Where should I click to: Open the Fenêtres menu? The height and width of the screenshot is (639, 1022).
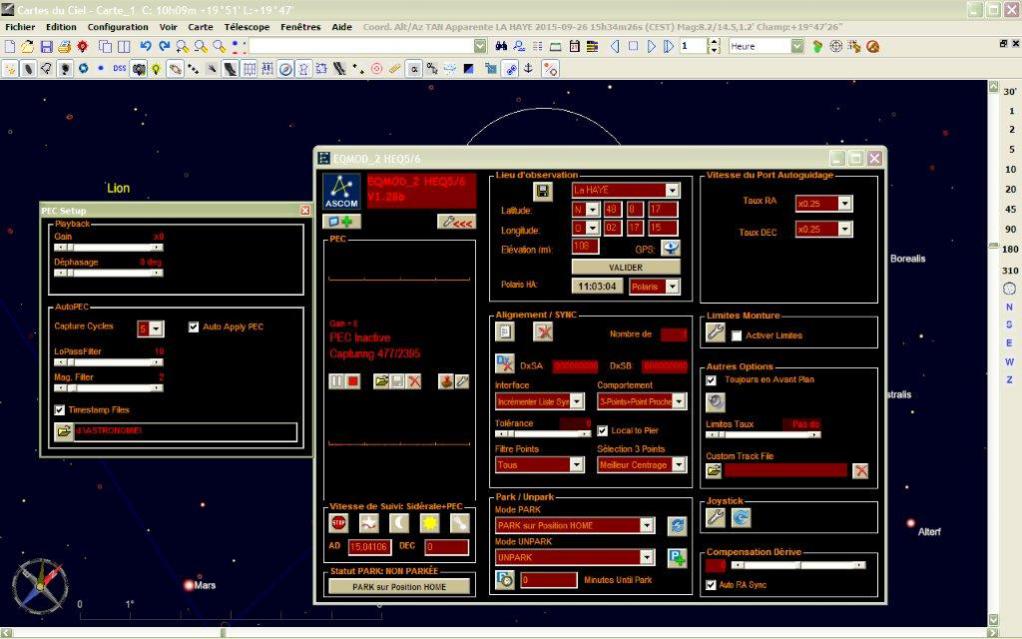tap(300, 27)
